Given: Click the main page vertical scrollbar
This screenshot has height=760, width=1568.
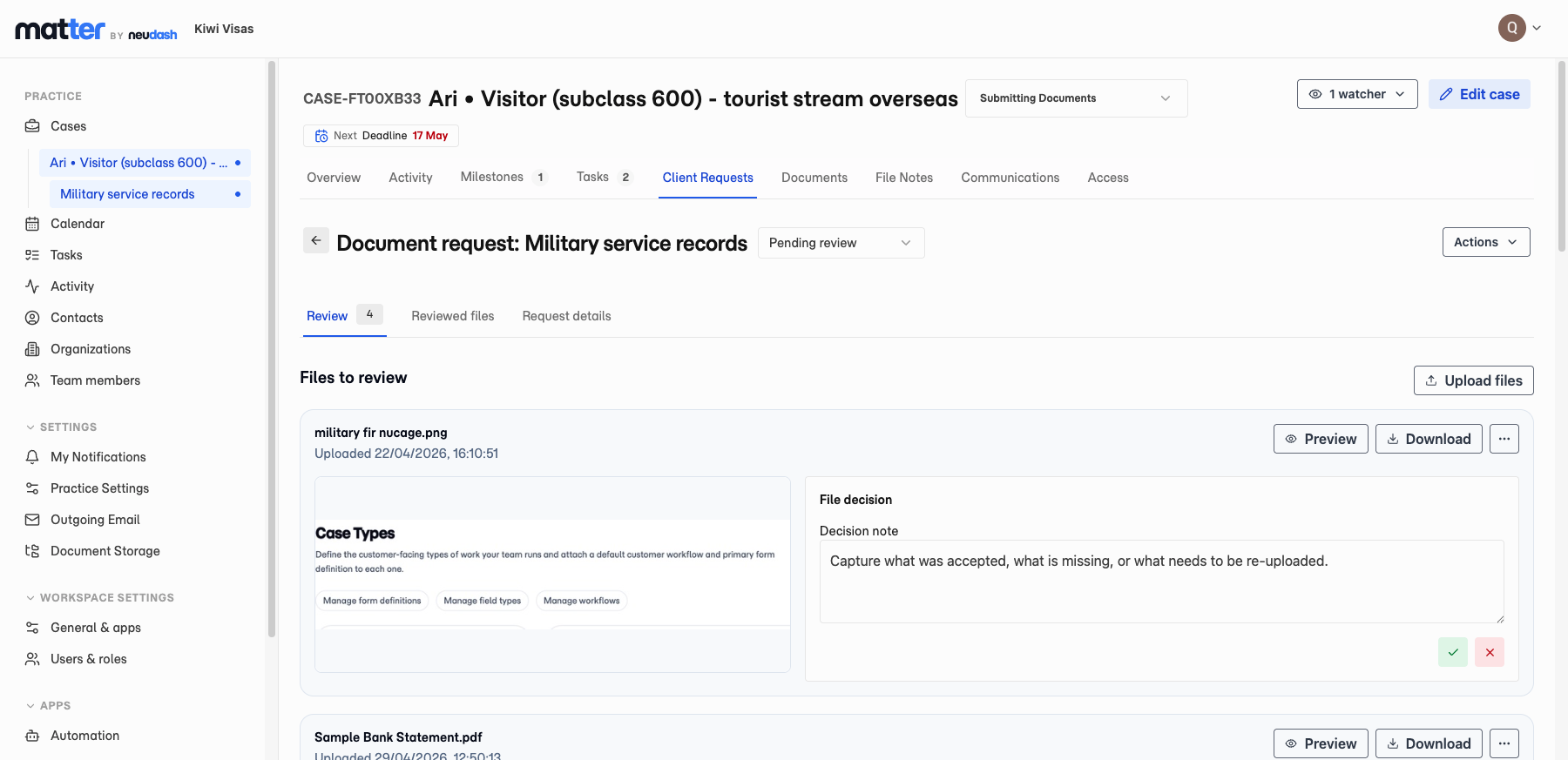Looking at the screenshot, I should pos(1561,157).
